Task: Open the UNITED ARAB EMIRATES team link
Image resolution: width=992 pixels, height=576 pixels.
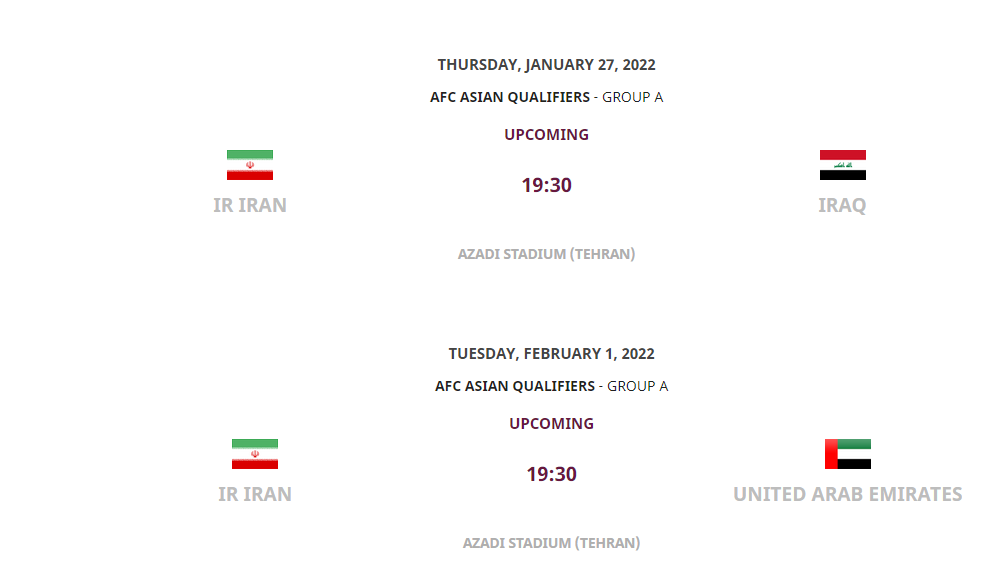Action: 848,494
